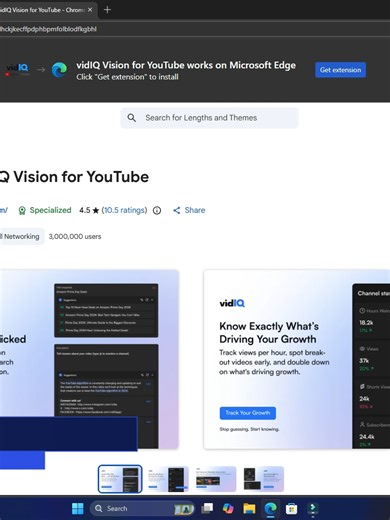
Task: Select the fourth screenshot thumbnail
Action: (x=263, y=479)
